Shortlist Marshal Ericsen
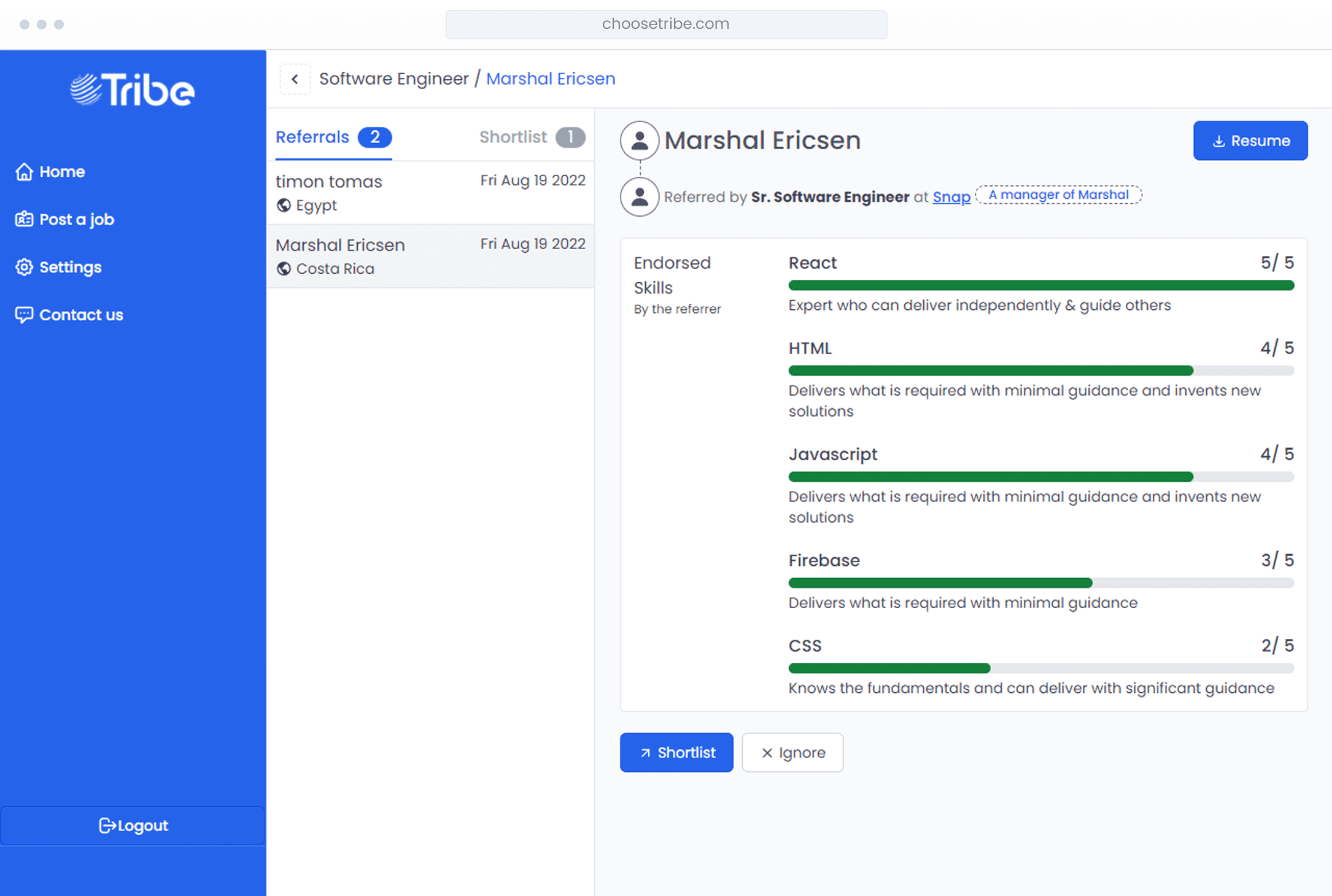The height and width of the screenshot is (896, 1332). click(676, 752)
